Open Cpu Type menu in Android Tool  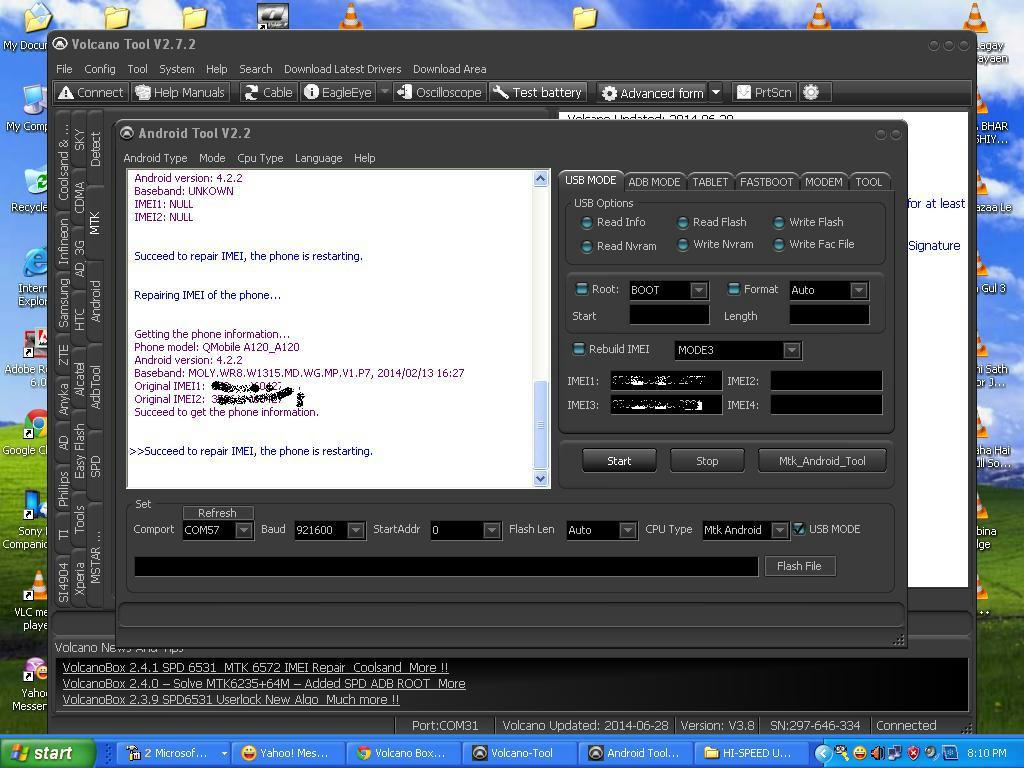(260, 158)
